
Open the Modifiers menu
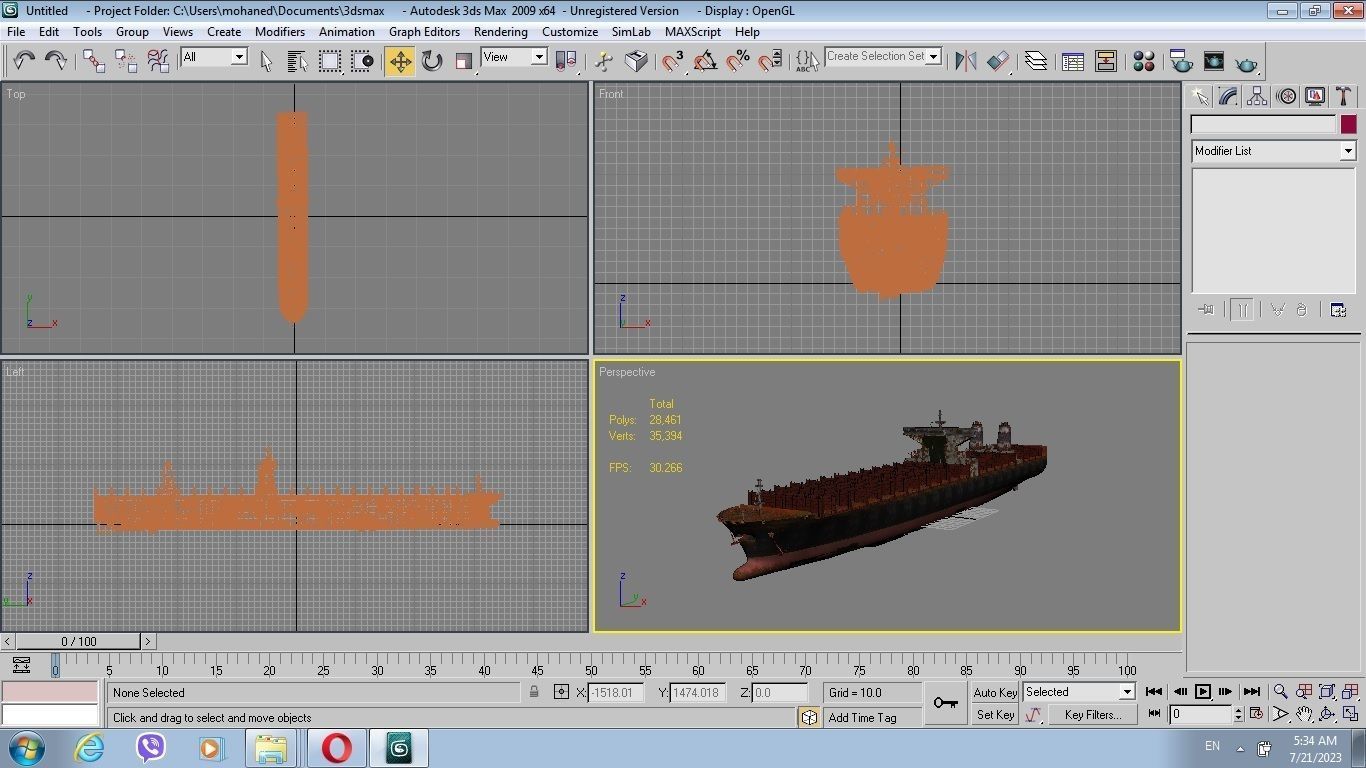coord(280,32)
